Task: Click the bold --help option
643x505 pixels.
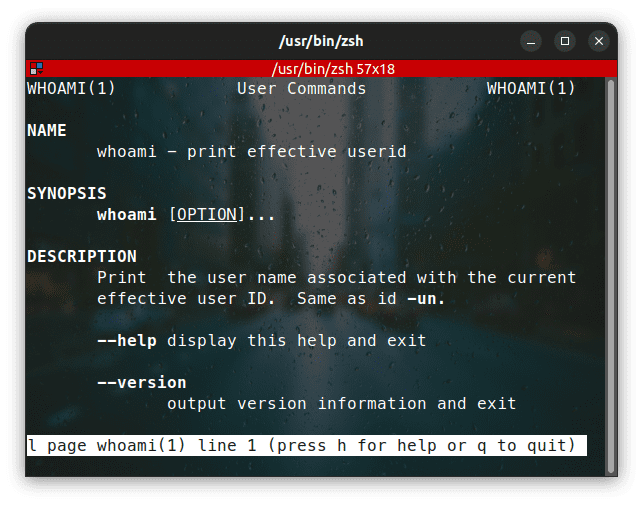Action: 127,340
